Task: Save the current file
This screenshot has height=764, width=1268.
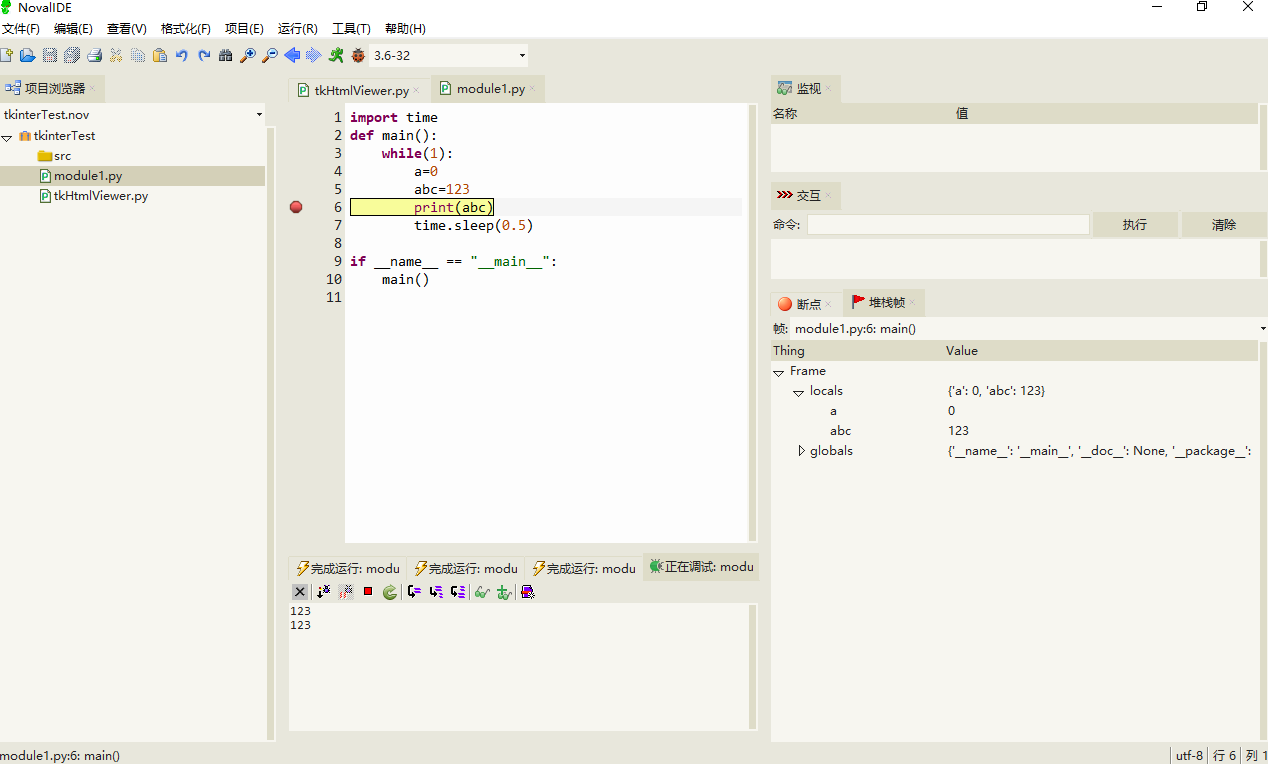Action: 50,55
